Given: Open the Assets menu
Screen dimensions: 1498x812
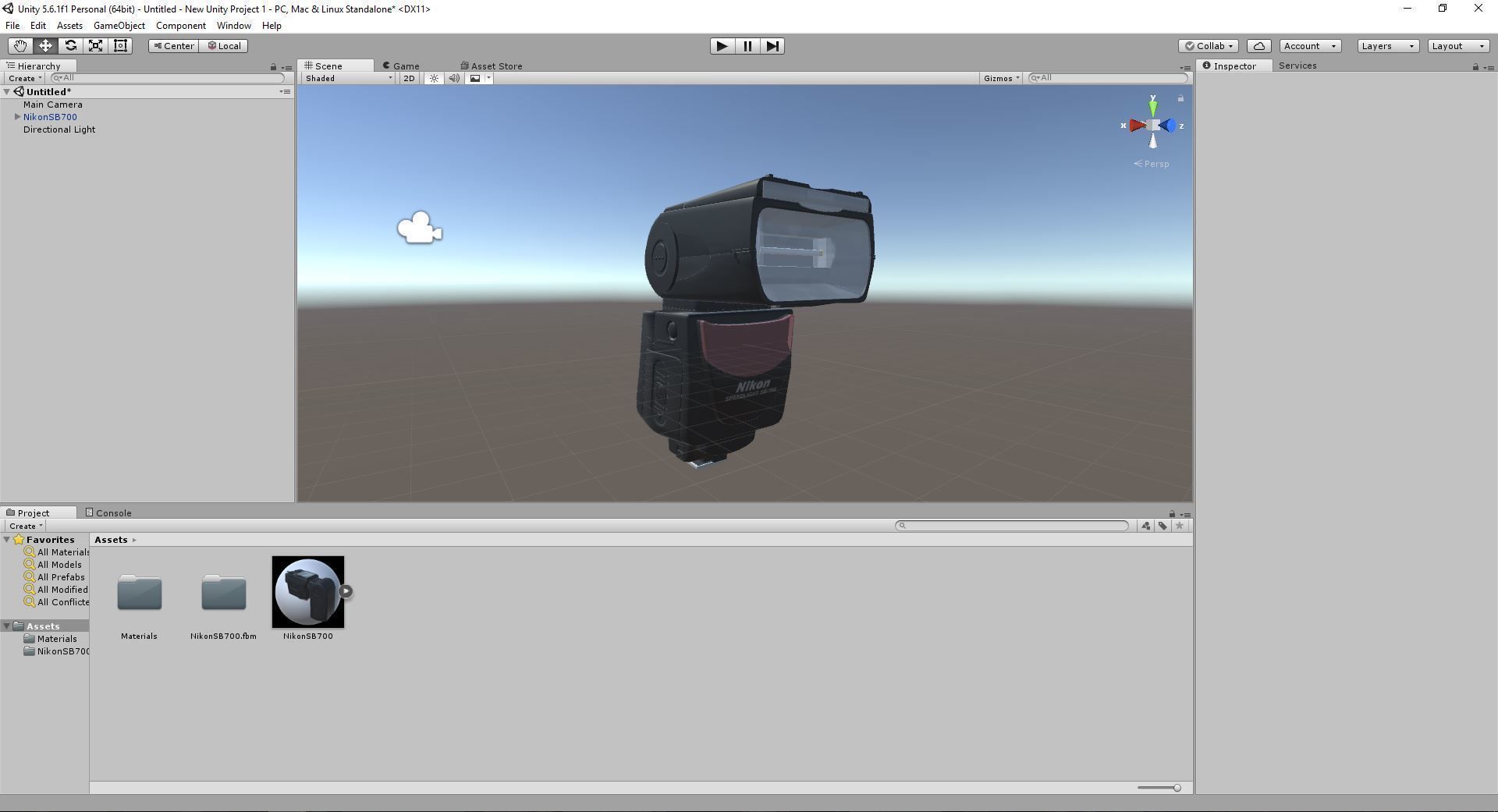Looking at the screenshot, I should tap(69, 26).
